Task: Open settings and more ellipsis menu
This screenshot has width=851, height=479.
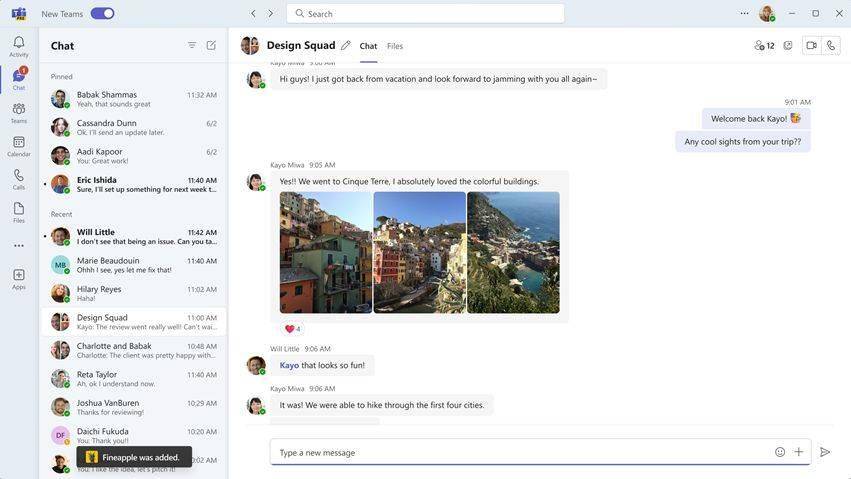Action: [x=744, y=14]
